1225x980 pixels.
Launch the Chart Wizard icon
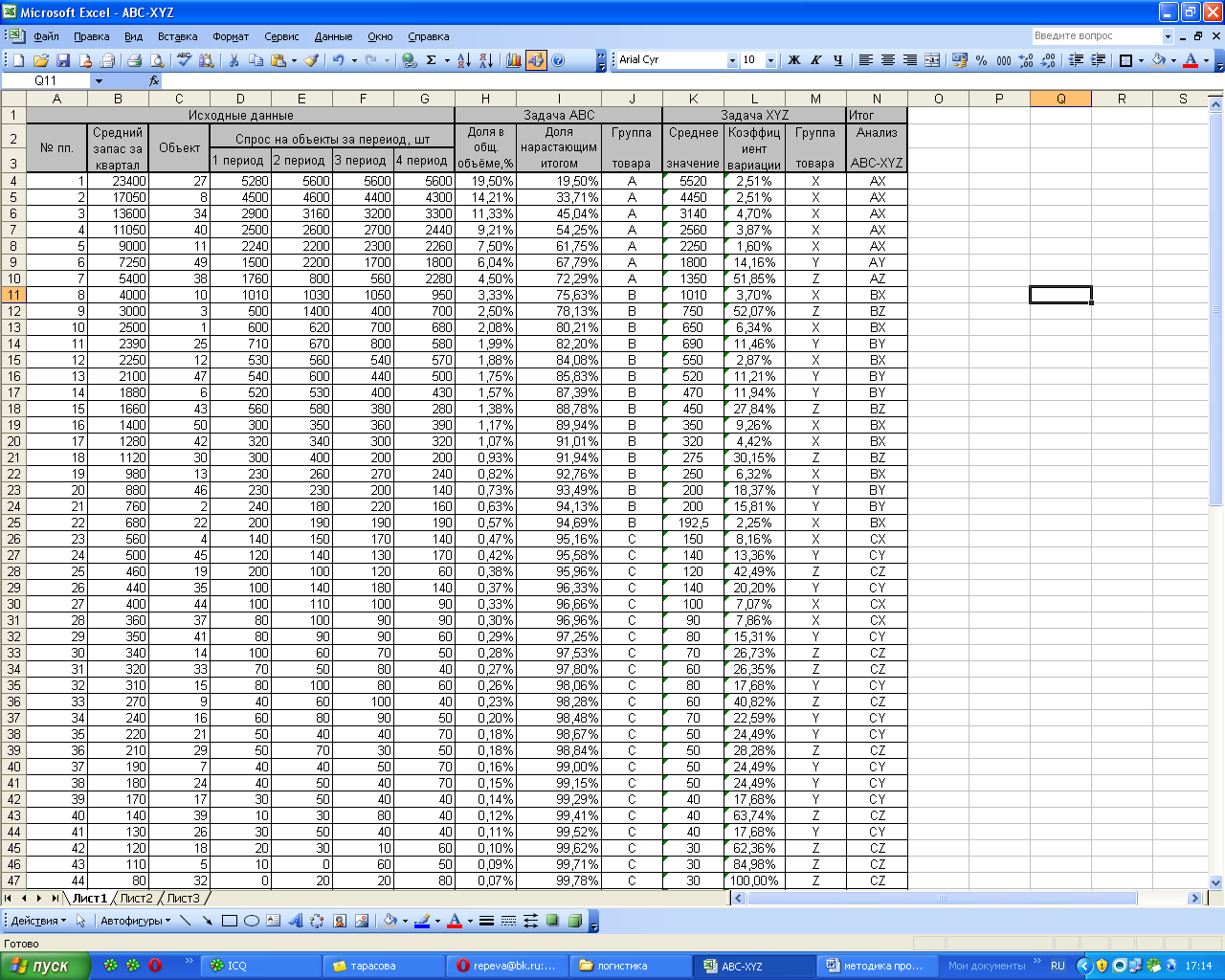pos(514,60)
